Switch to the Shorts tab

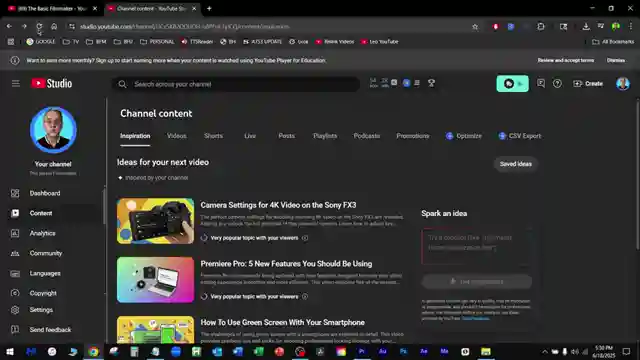(x=213, y=136)
